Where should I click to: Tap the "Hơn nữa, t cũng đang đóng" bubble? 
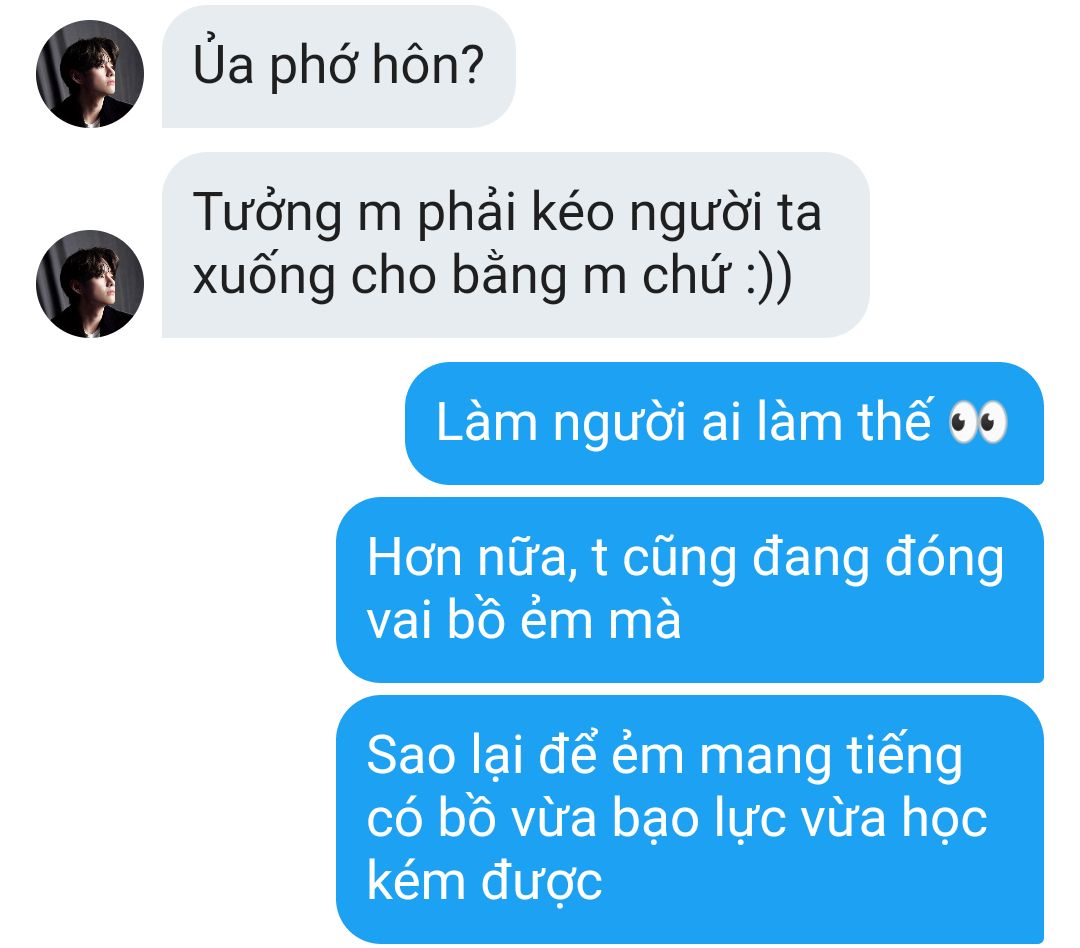point(689,590)
